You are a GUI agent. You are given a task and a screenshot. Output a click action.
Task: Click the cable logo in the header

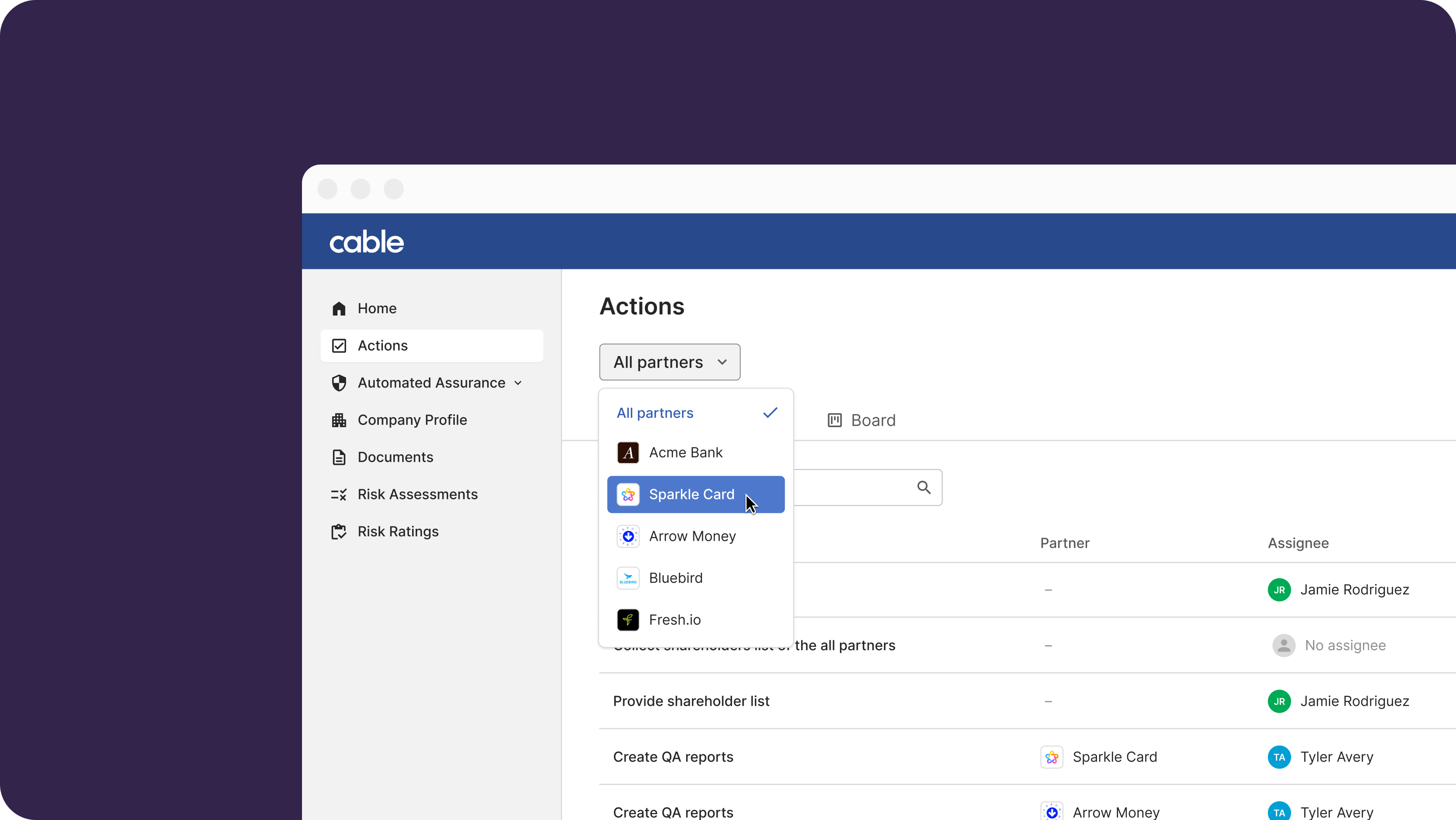(x=366, y=241)
